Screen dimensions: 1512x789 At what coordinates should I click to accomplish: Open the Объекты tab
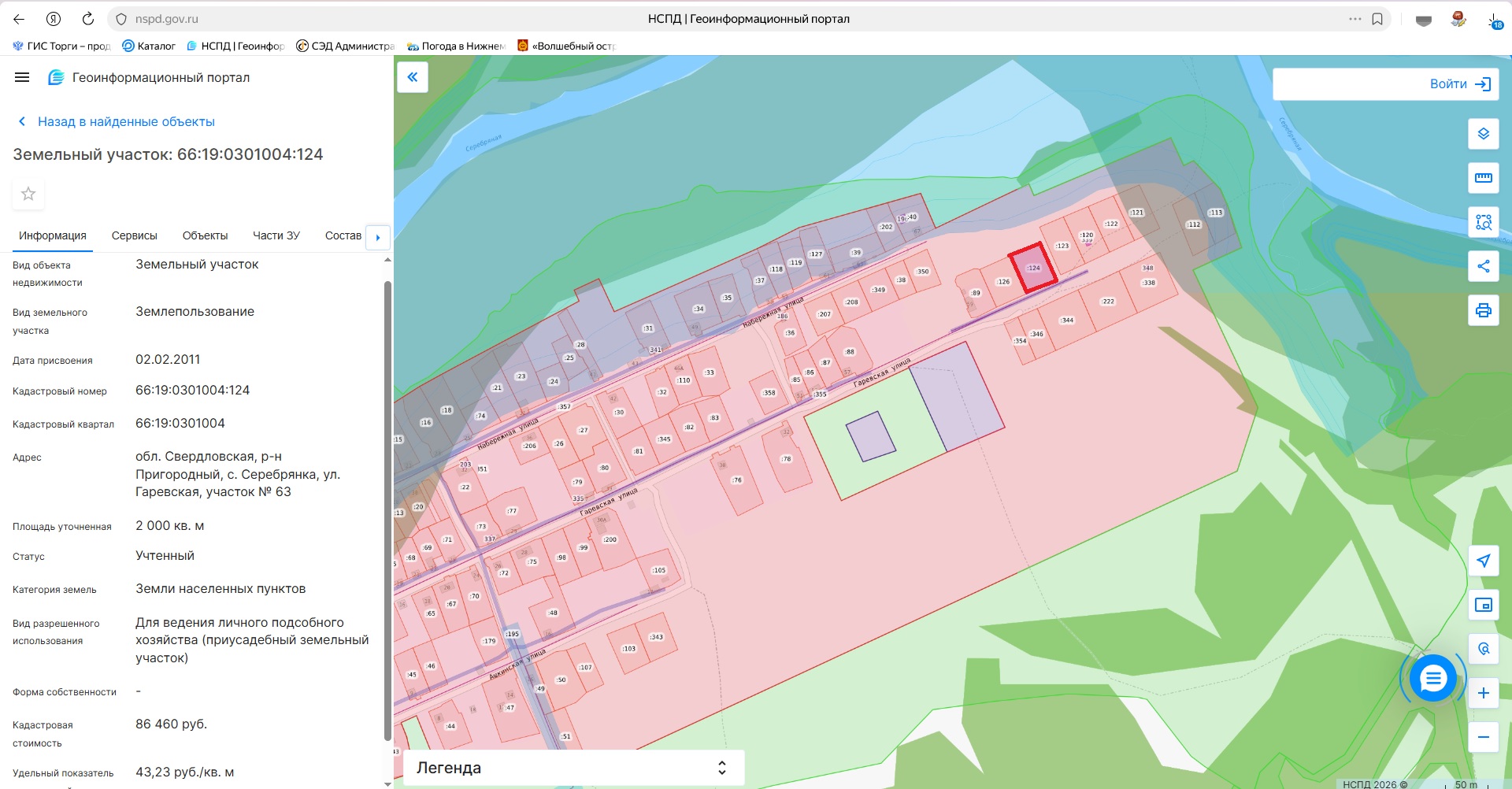pyautogui.click(x=205, y=235)
